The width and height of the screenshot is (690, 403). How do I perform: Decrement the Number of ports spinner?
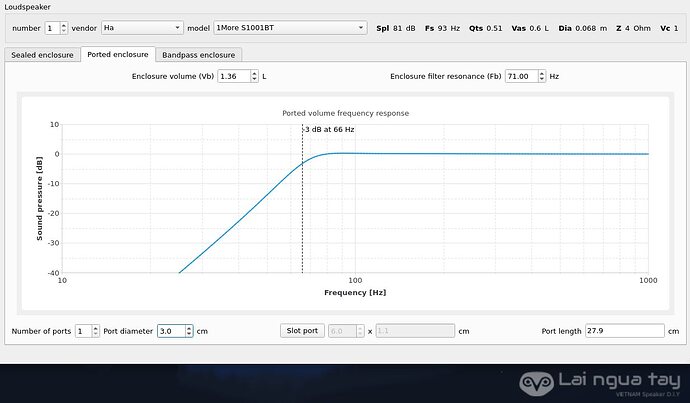pos(95,334)
